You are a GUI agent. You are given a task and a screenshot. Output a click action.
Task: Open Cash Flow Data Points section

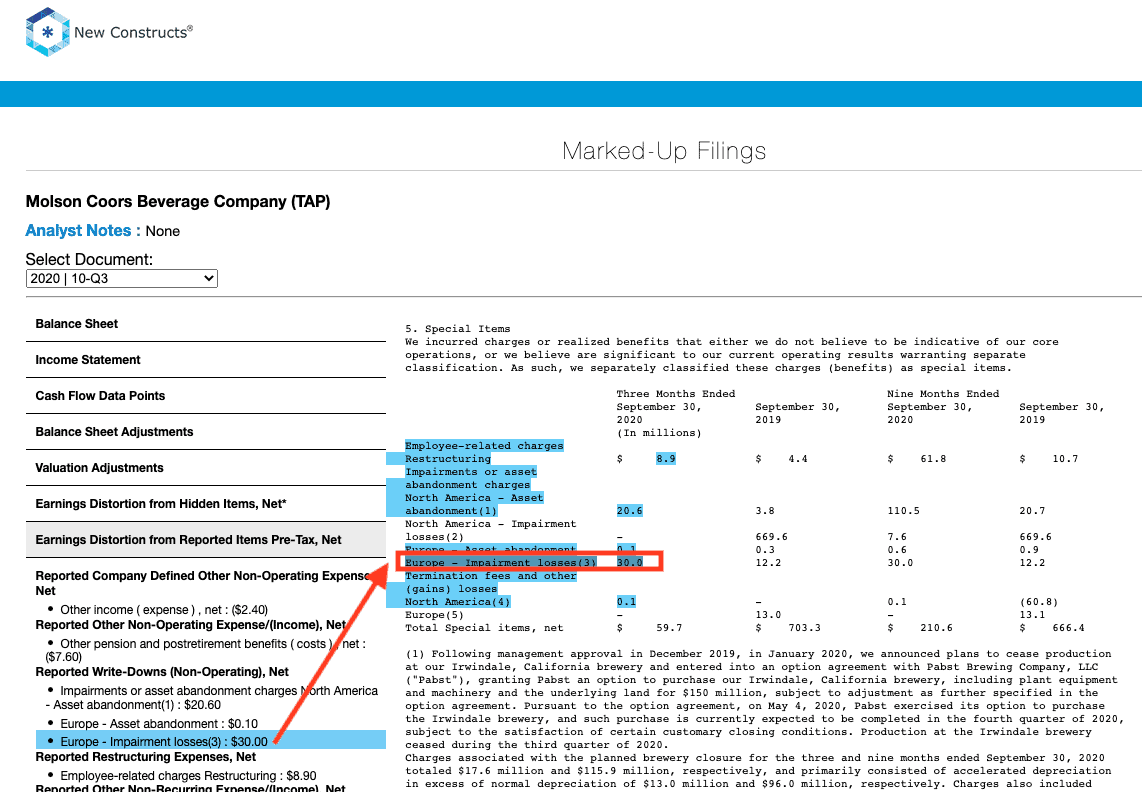pos(206,396)
